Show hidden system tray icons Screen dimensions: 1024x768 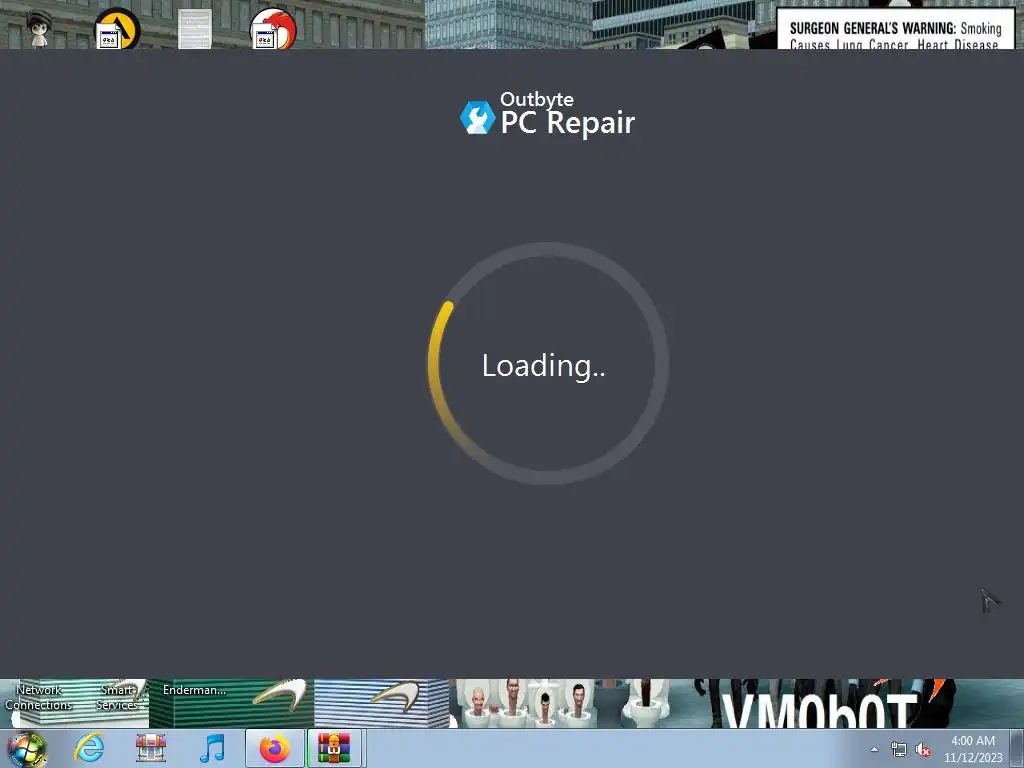point(874,750)
